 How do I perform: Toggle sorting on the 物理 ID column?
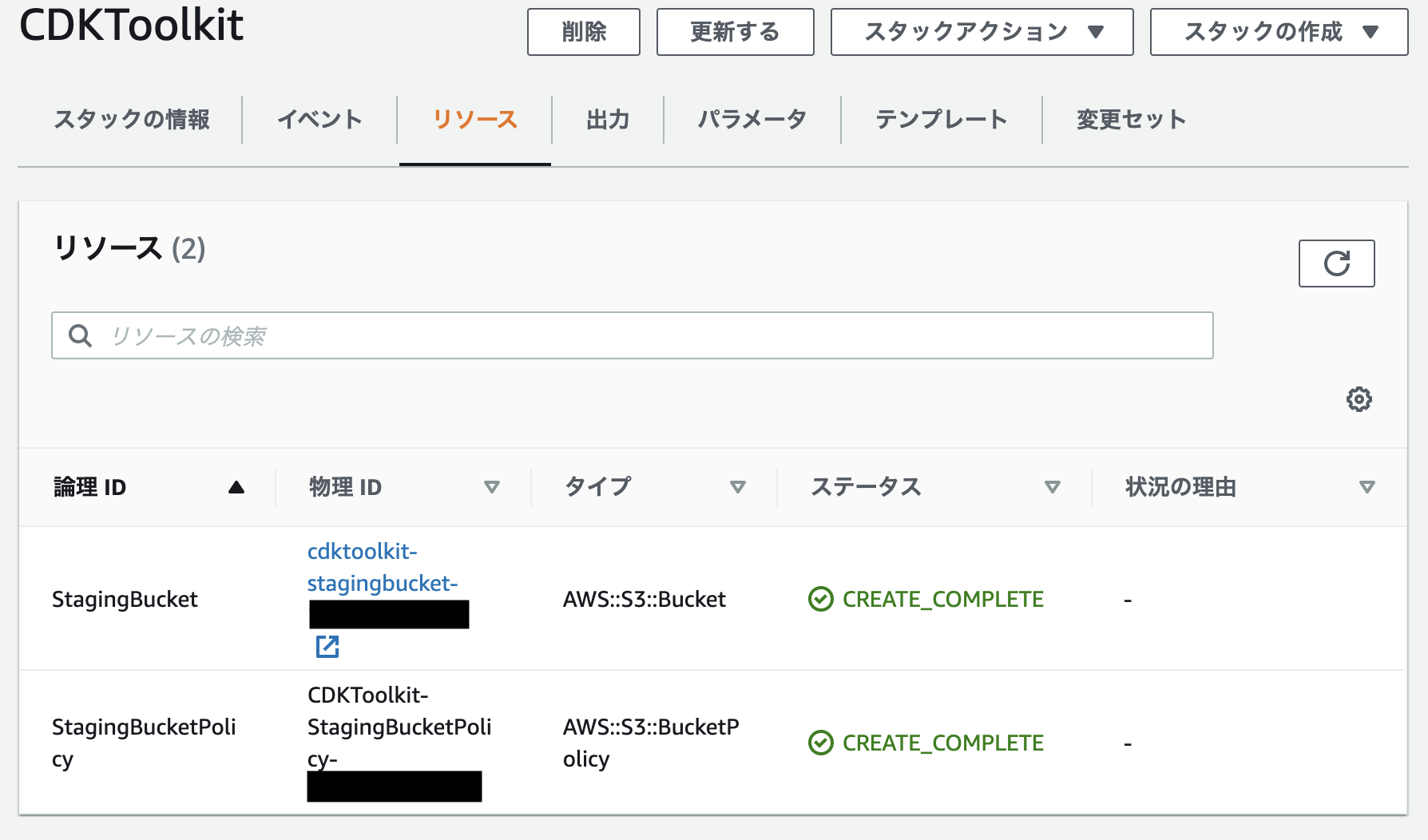click(x=493, y=486)
